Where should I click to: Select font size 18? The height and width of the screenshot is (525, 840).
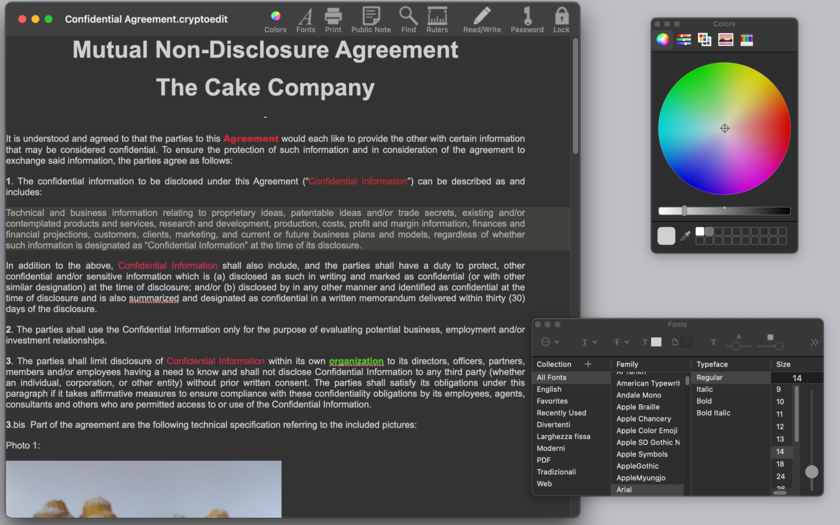pos(780,464)
